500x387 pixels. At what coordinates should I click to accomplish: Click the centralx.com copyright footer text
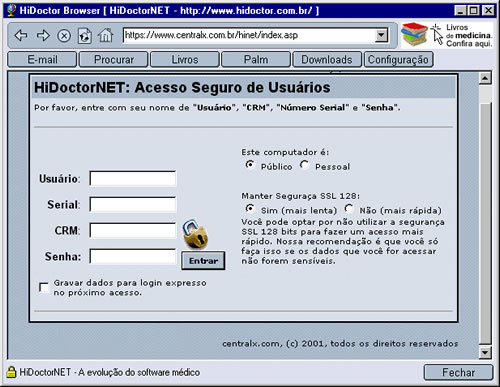pos(340,343)
